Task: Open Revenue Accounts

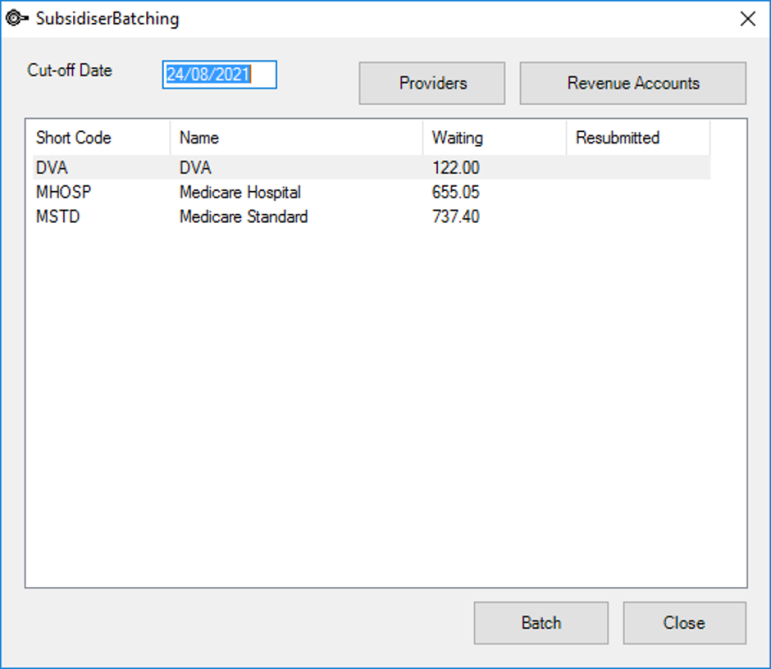Action: (633, 83)
